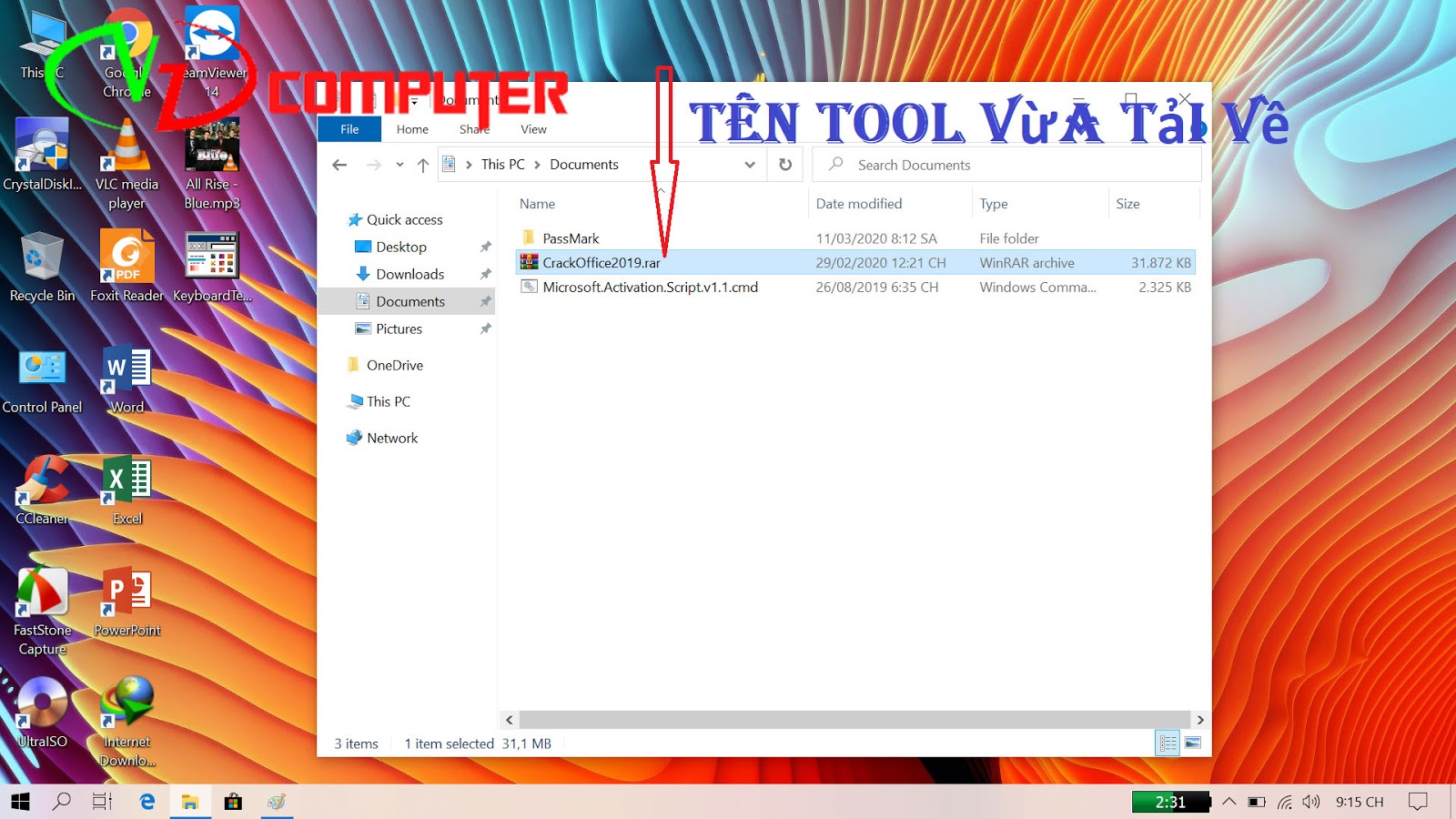Open the All Rise - Blue.mp3 file

click(212, 164)
